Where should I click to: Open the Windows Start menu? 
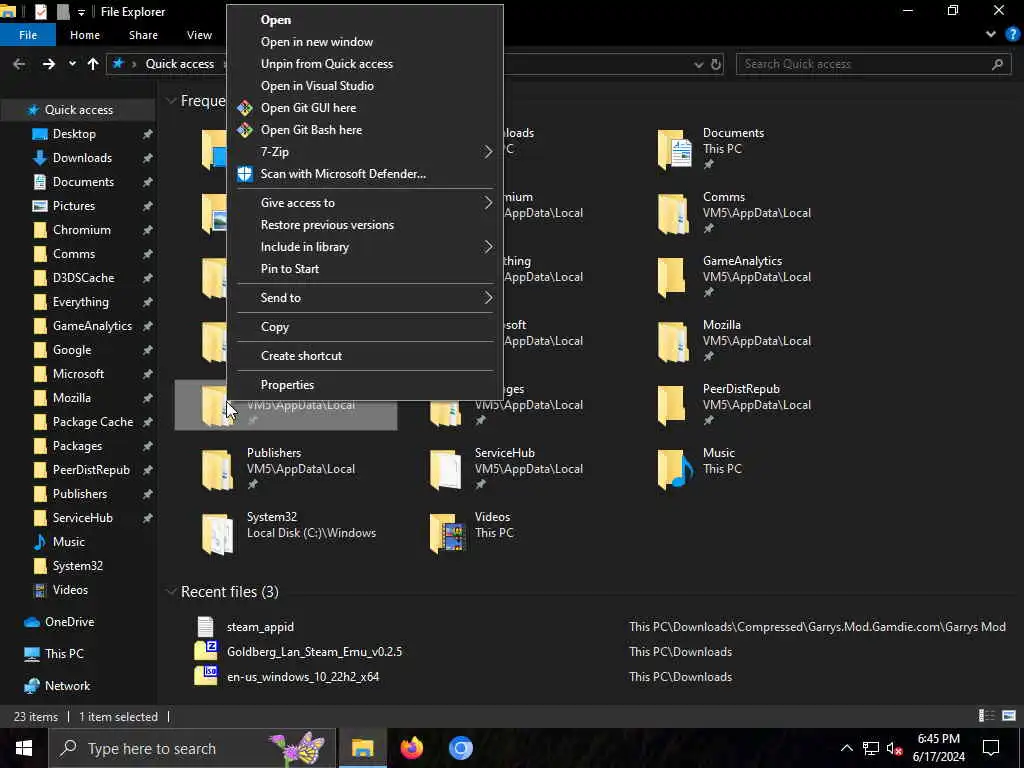[24, 748]
